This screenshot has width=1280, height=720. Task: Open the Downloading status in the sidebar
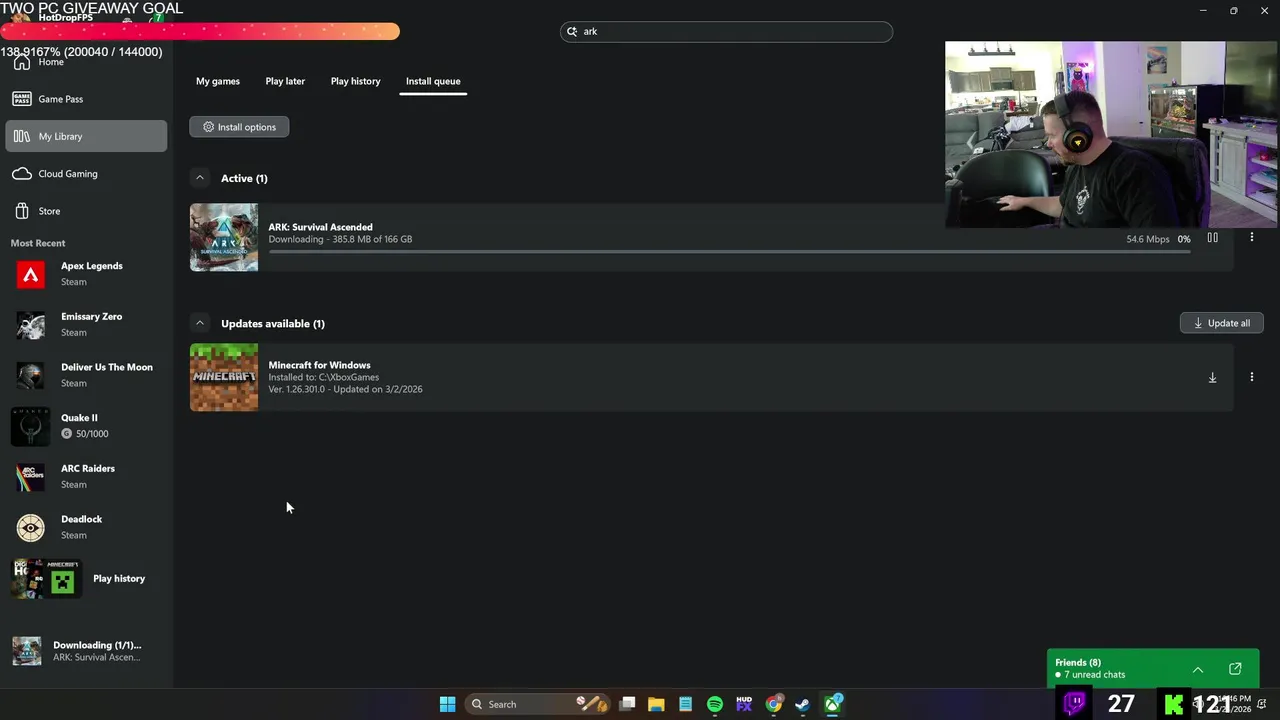click(x=86, y=651)
